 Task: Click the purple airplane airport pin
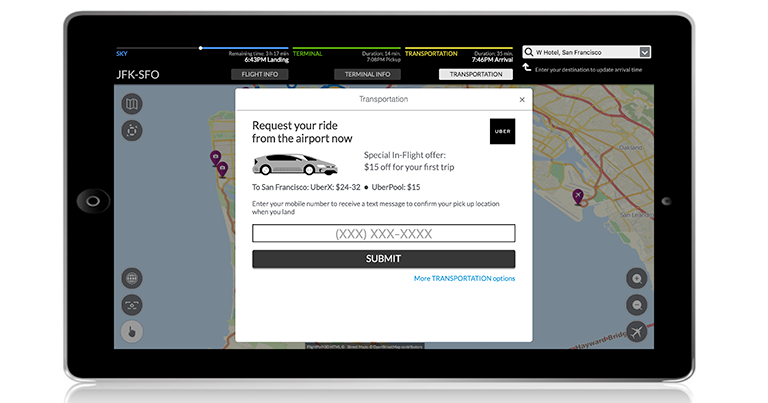(x=578, y=197)
